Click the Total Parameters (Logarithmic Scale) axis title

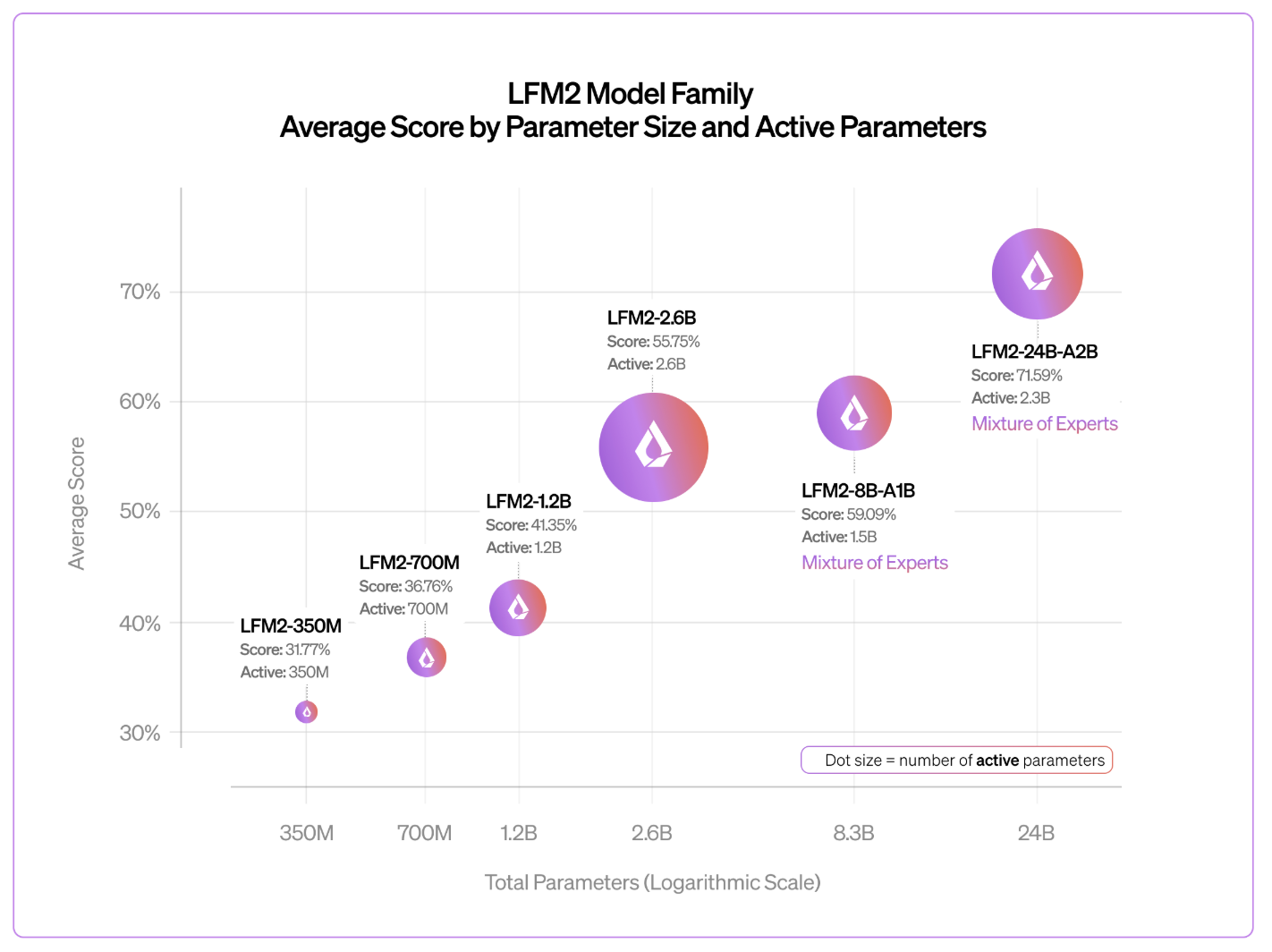tap(652, 883)
